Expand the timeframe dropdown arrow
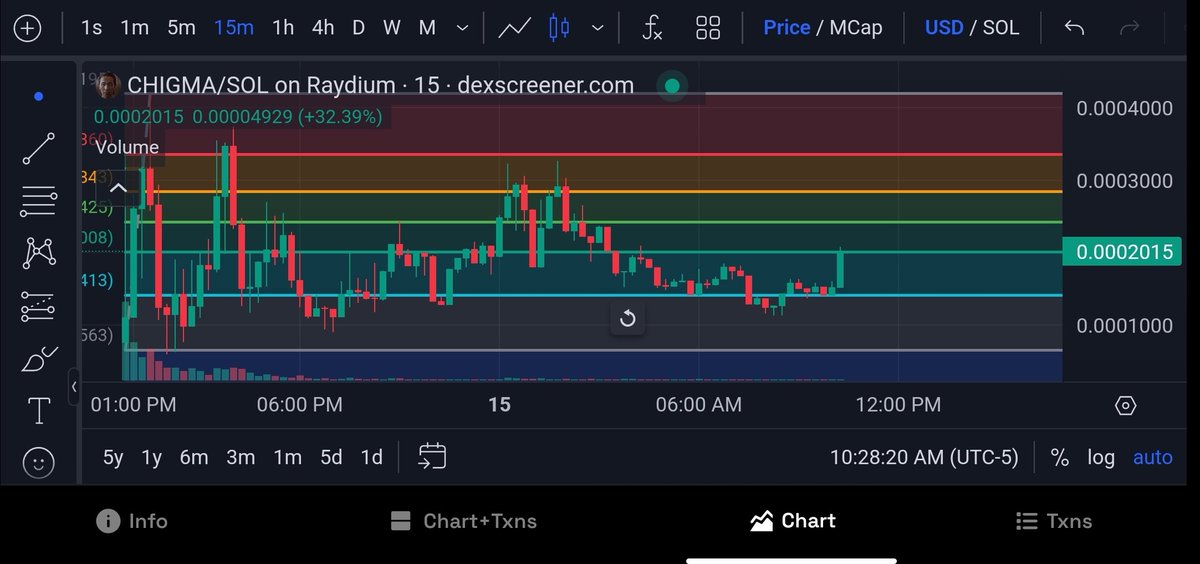The height and width of the screenshot is (564, 1200). [462, 29]
